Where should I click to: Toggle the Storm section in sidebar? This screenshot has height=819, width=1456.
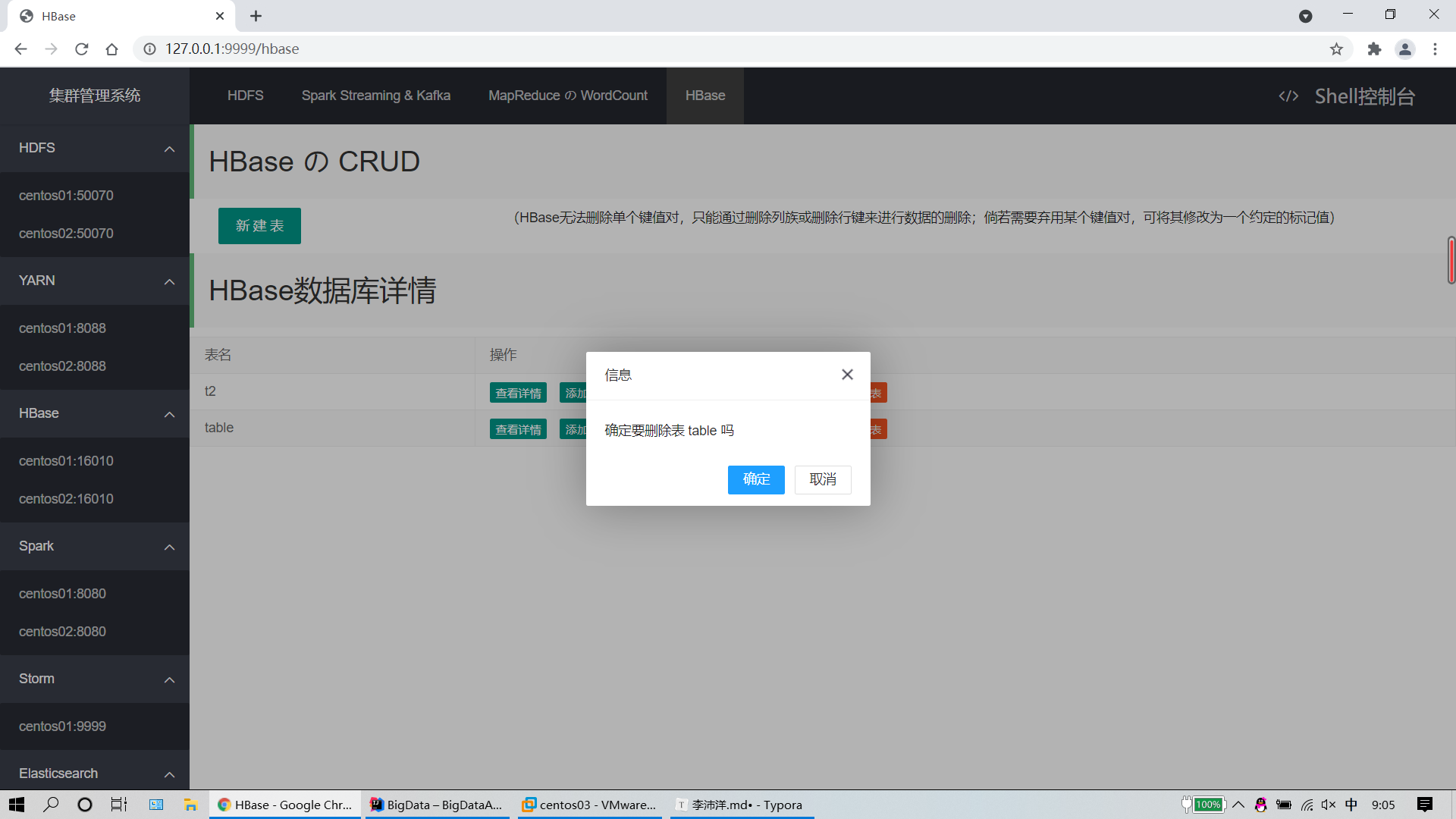94,678
